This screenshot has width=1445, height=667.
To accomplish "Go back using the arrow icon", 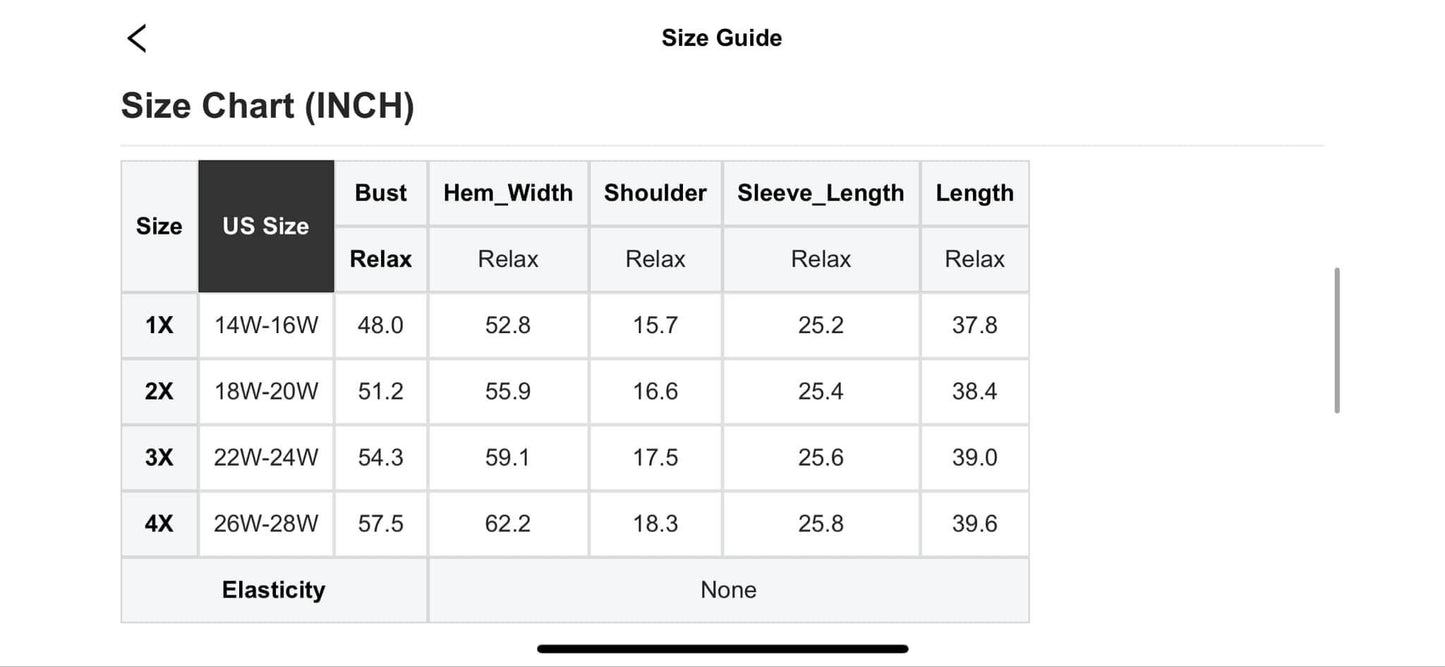I will 137,38.
